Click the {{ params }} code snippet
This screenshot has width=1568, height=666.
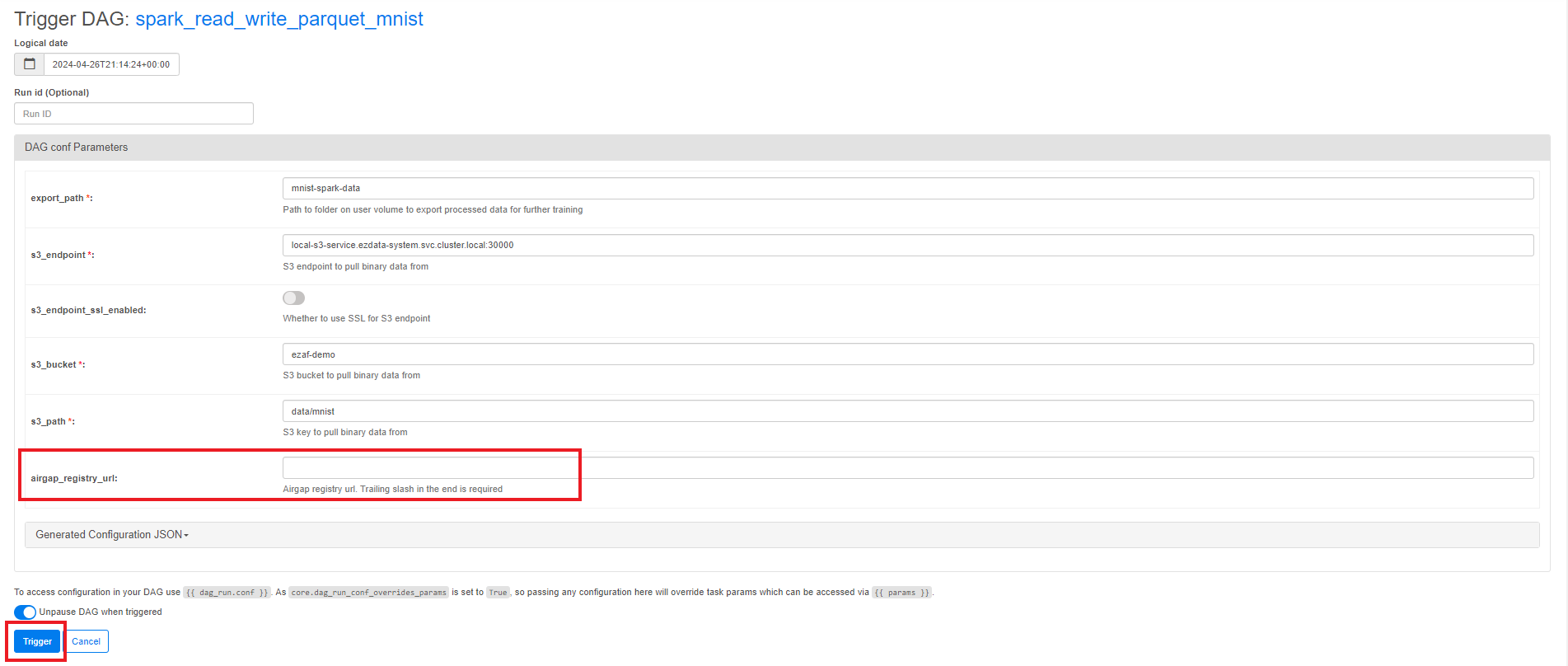901,593
